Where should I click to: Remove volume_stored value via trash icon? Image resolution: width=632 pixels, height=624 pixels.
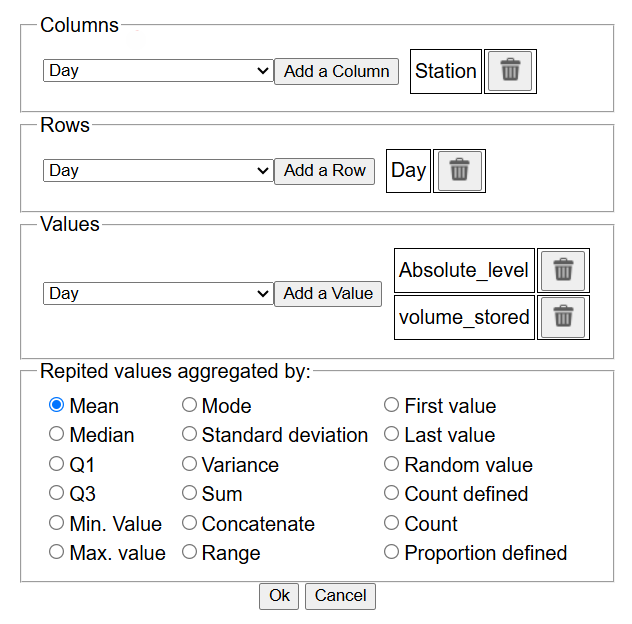[x=563, y=317]
